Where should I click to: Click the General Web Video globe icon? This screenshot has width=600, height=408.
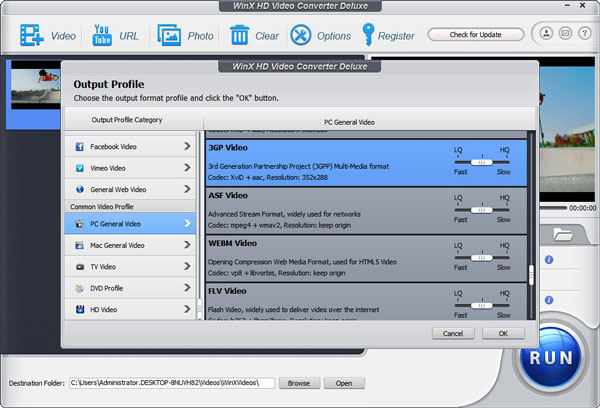click(80, 189)
